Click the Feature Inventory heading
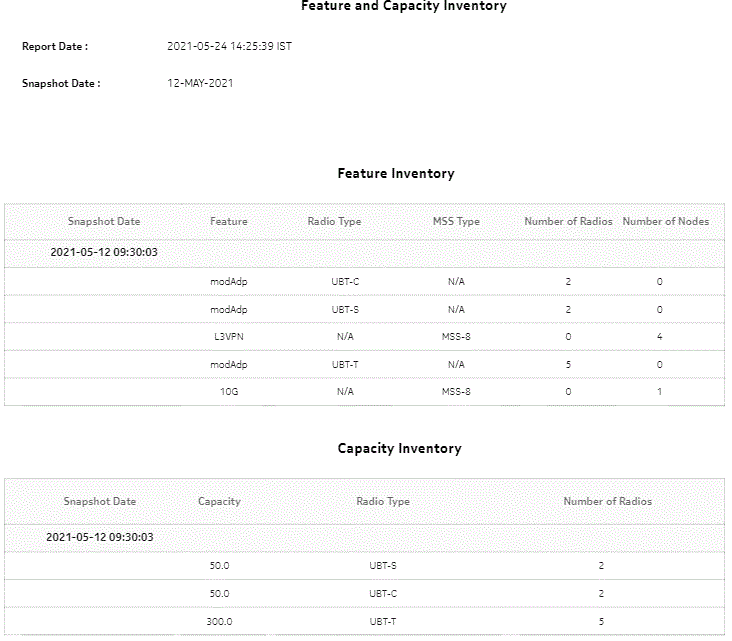 pyautogui.click(x=396, y=173)
